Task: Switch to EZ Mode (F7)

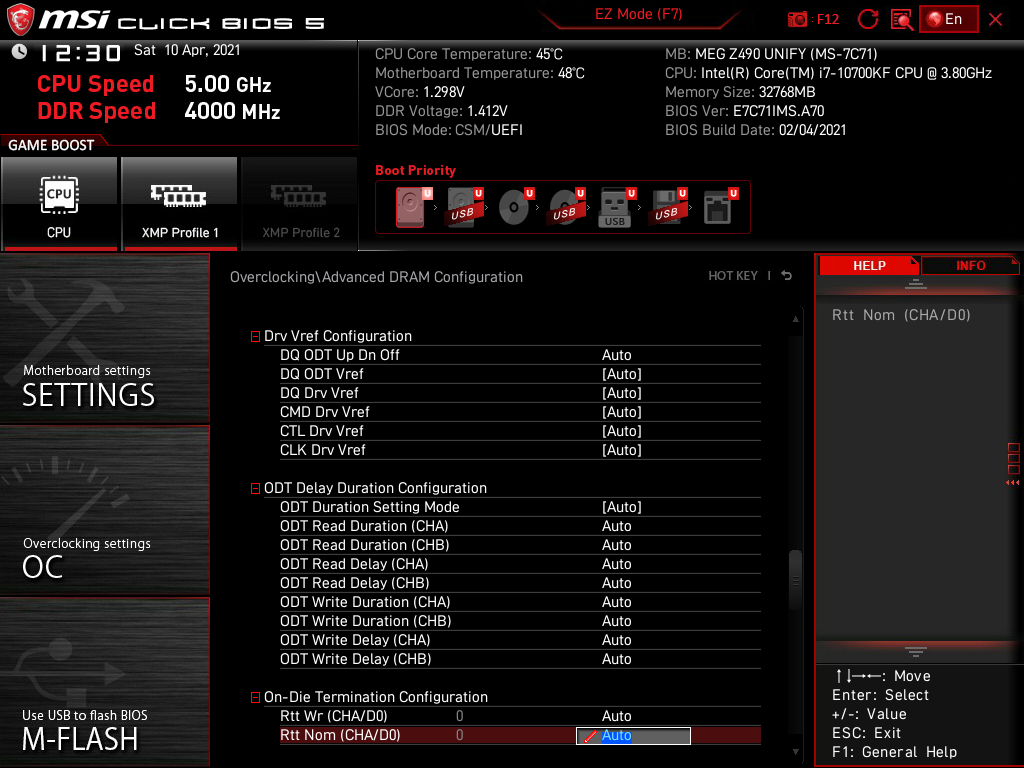Action: [638, 14]
